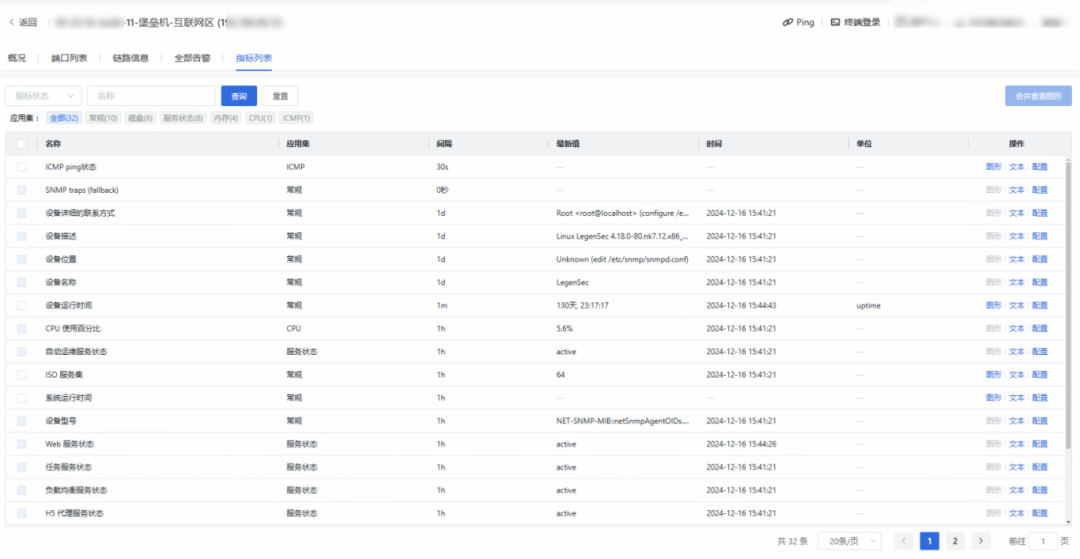Click the 查询 button

[x=239, y=96]
